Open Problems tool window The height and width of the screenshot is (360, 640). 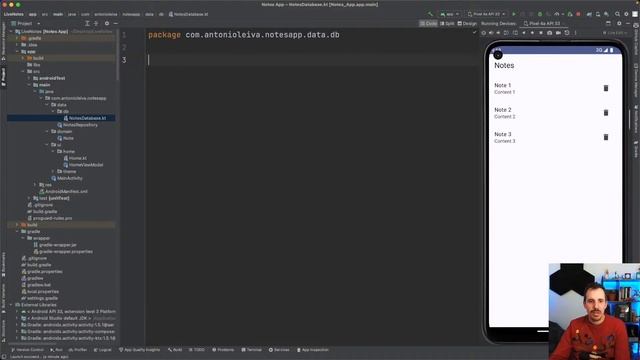(223, 350)
